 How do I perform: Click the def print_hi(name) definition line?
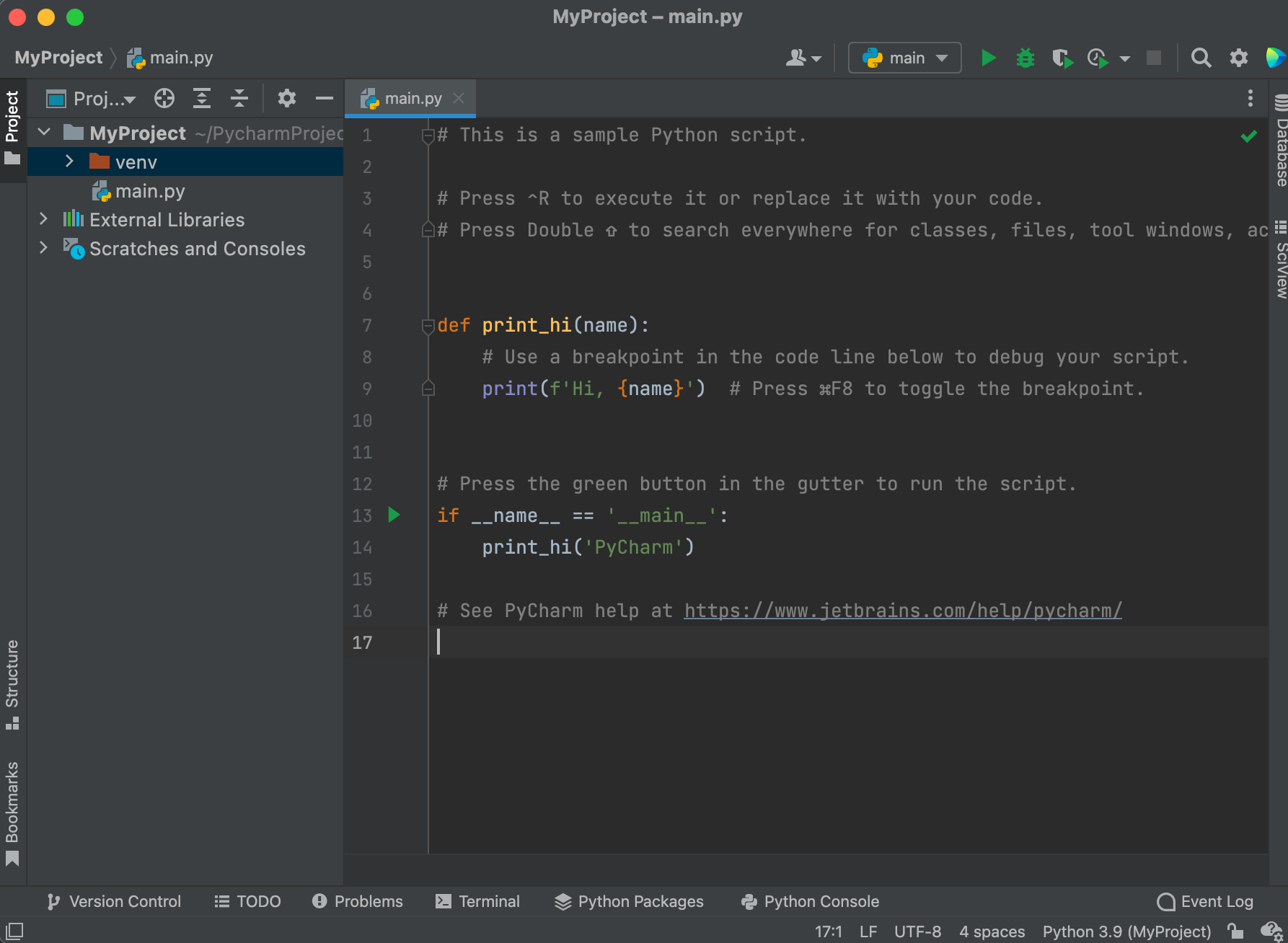coord(543,325)
